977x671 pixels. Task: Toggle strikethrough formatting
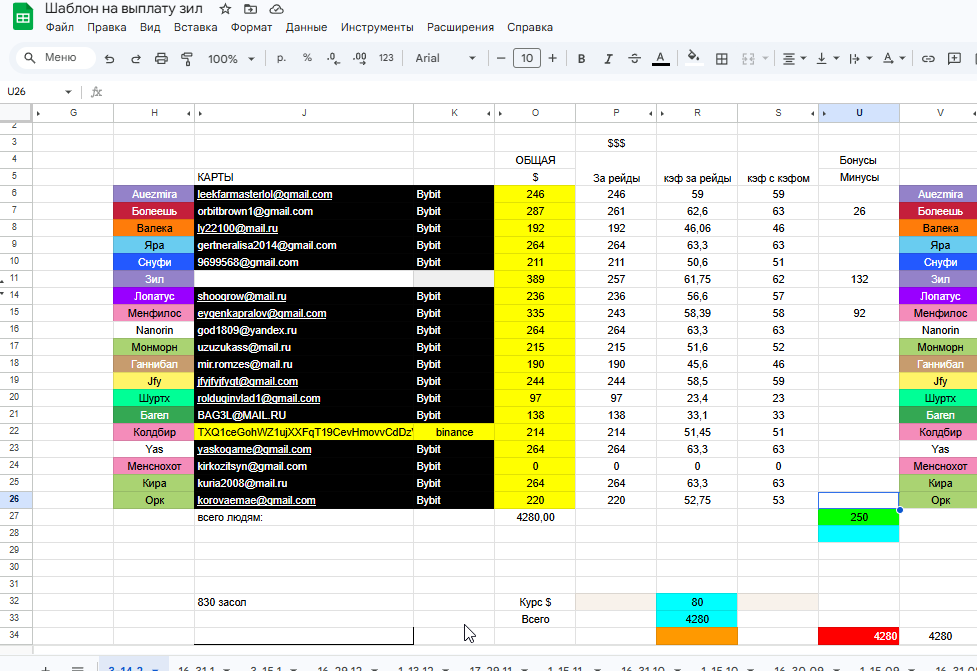(x=634, y=59)
